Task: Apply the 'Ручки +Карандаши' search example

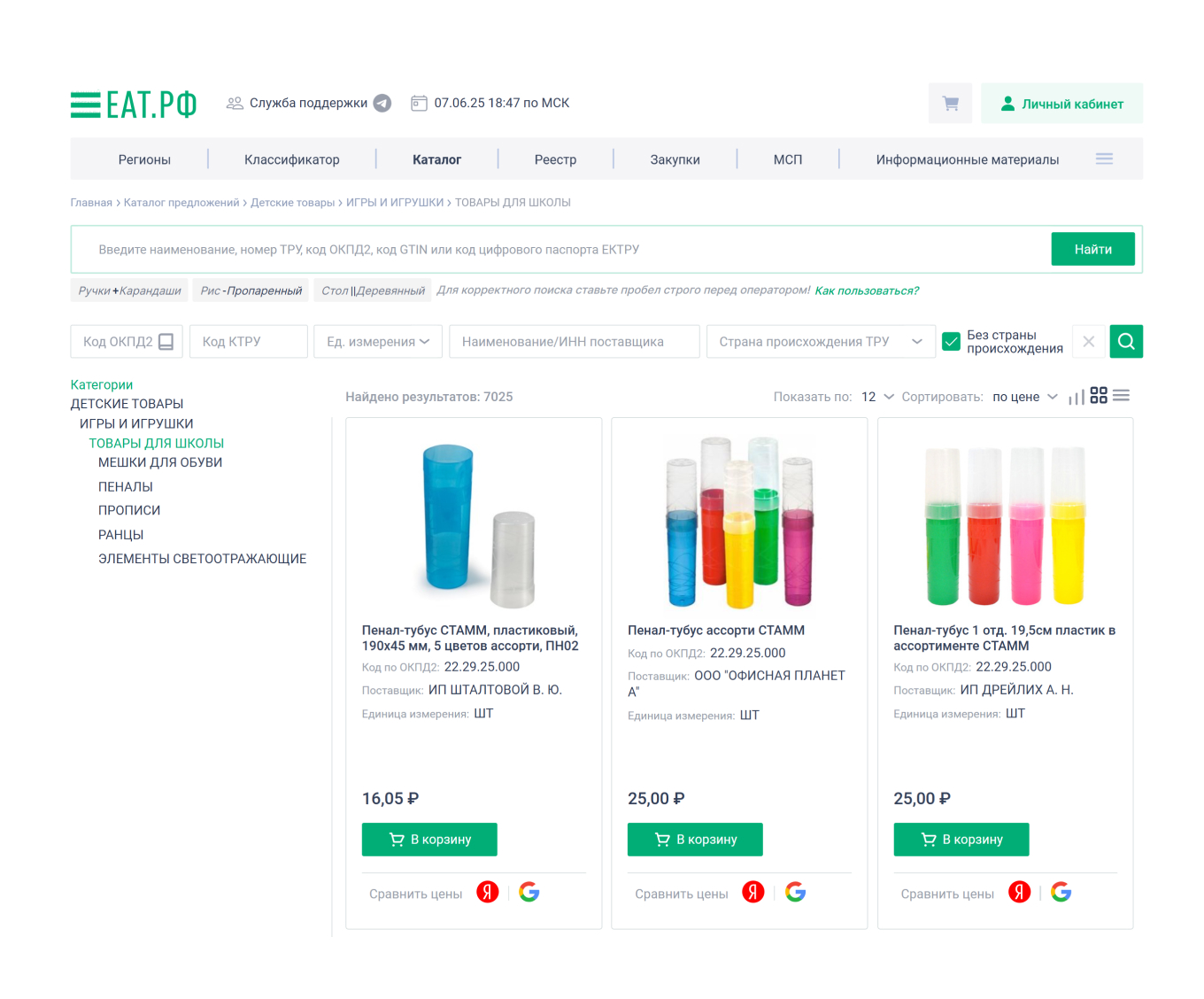Action: point(129,290)
